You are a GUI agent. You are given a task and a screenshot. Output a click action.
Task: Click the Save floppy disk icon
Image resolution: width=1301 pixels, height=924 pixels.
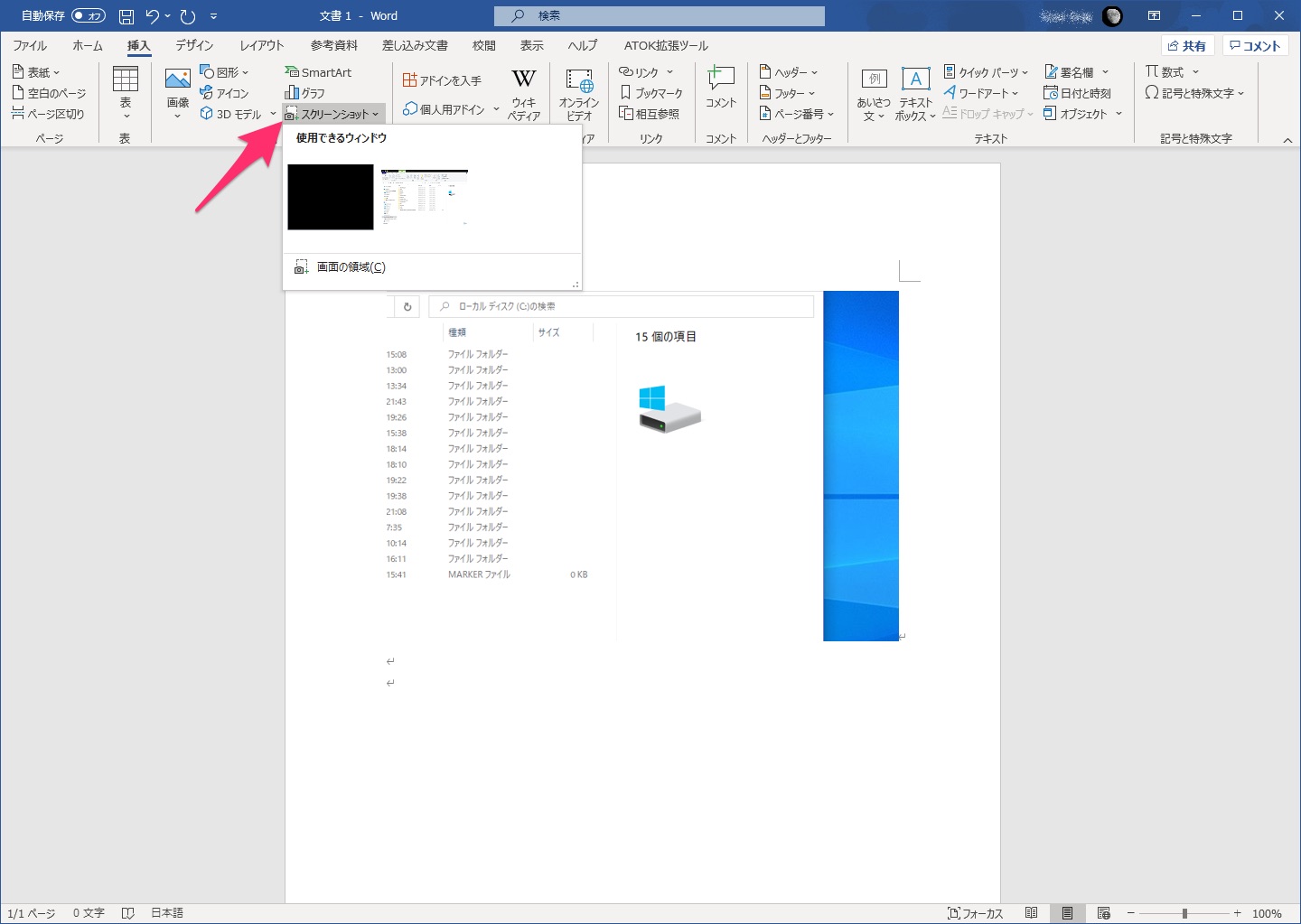tap(126, 15)
